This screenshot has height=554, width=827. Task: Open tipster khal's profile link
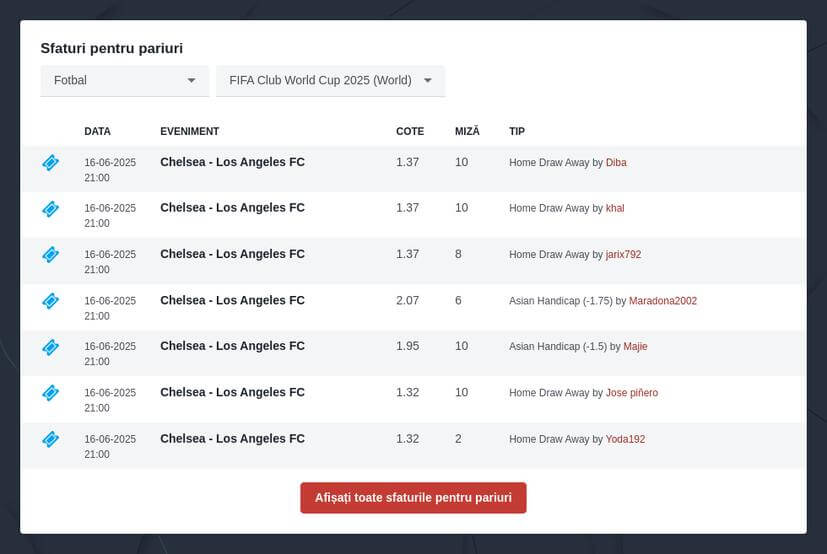click(x=615, y=208)
